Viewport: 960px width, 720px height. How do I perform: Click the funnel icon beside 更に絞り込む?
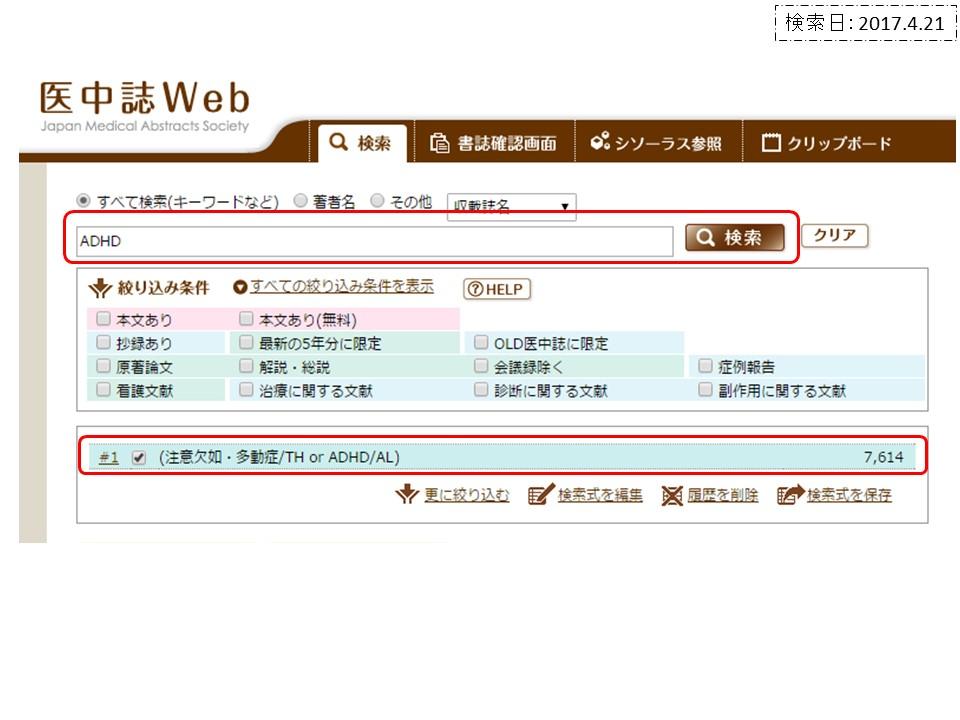pos(407,493)
